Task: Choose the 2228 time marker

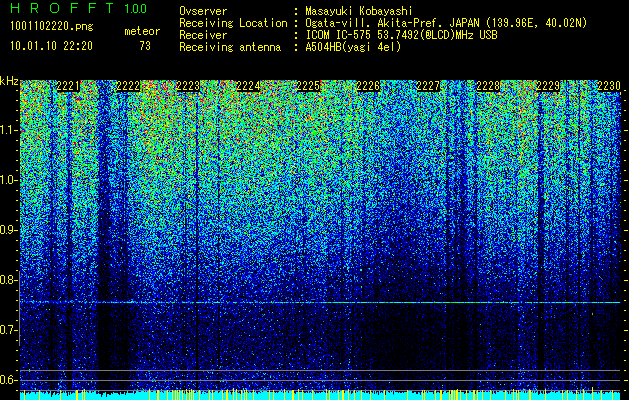Action: 488,86
